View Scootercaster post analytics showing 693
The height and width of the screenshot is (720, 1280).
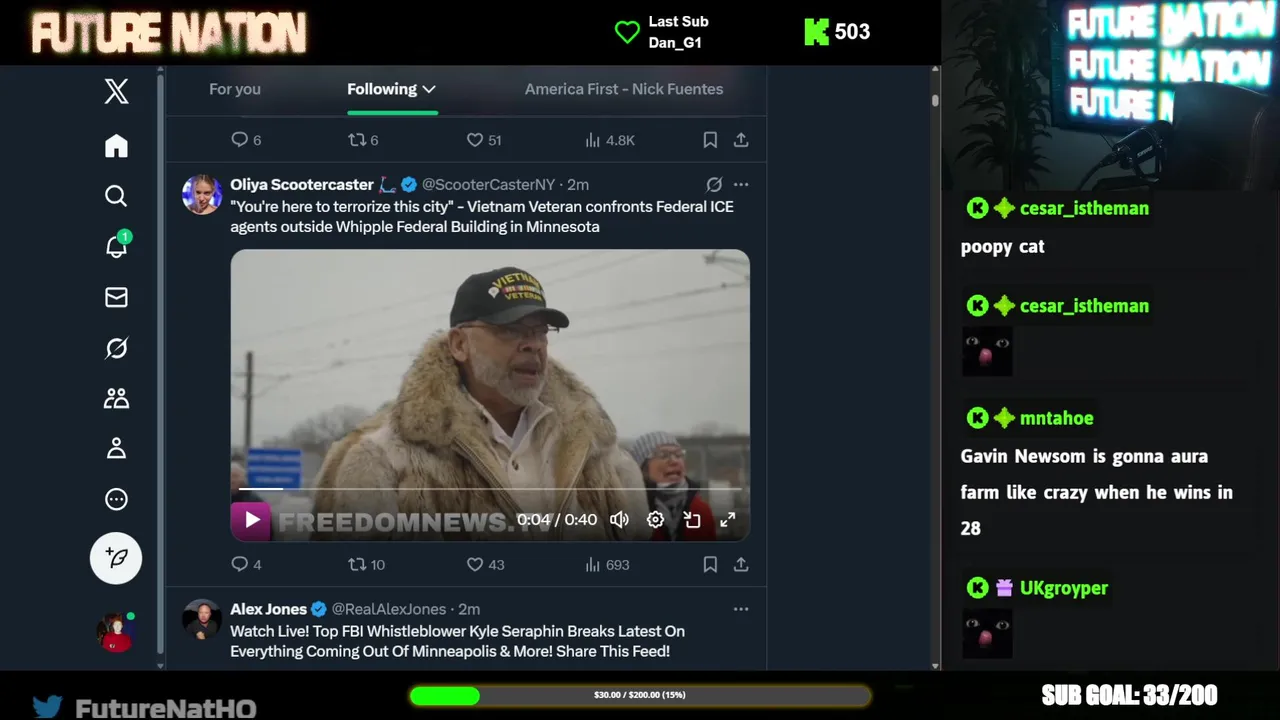(x=607, y=565)
